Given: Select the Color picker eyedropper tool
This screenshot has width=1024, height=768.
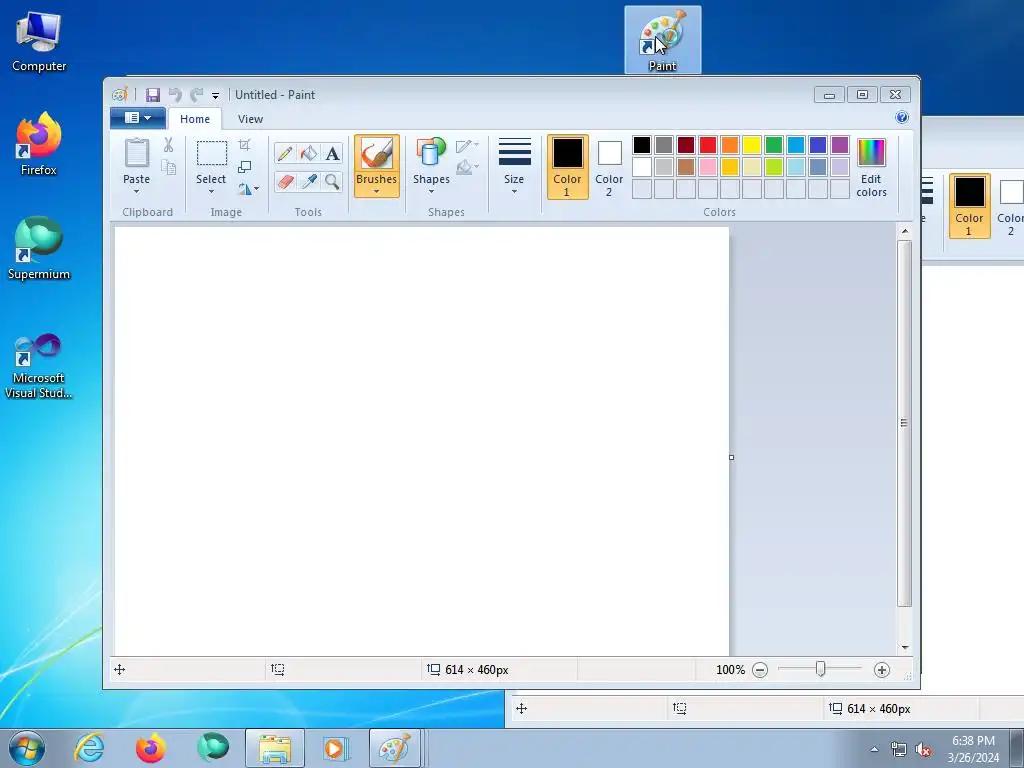Looking at the screenshot, I should (x=309, y=181).
